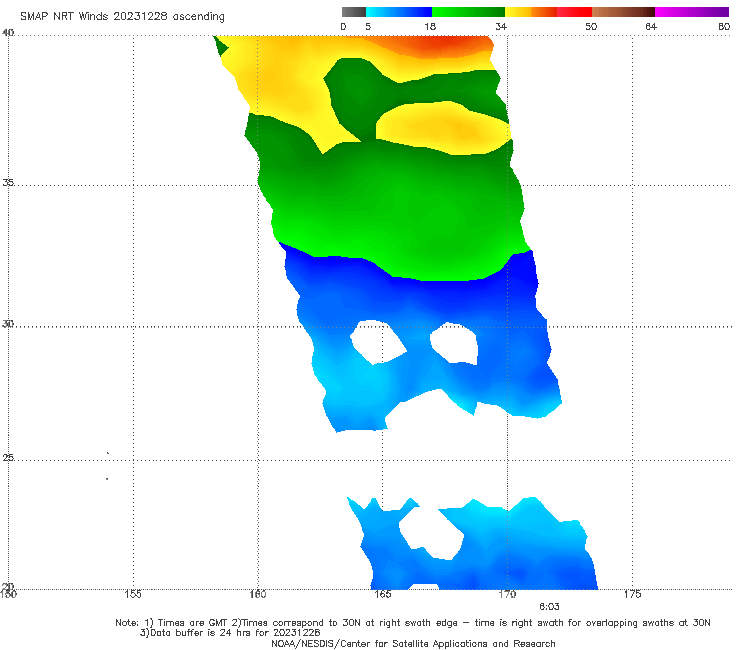Viewport: 740px width, 650px height.
Task: Click the longitude label '160'
Action: point(258,594)
